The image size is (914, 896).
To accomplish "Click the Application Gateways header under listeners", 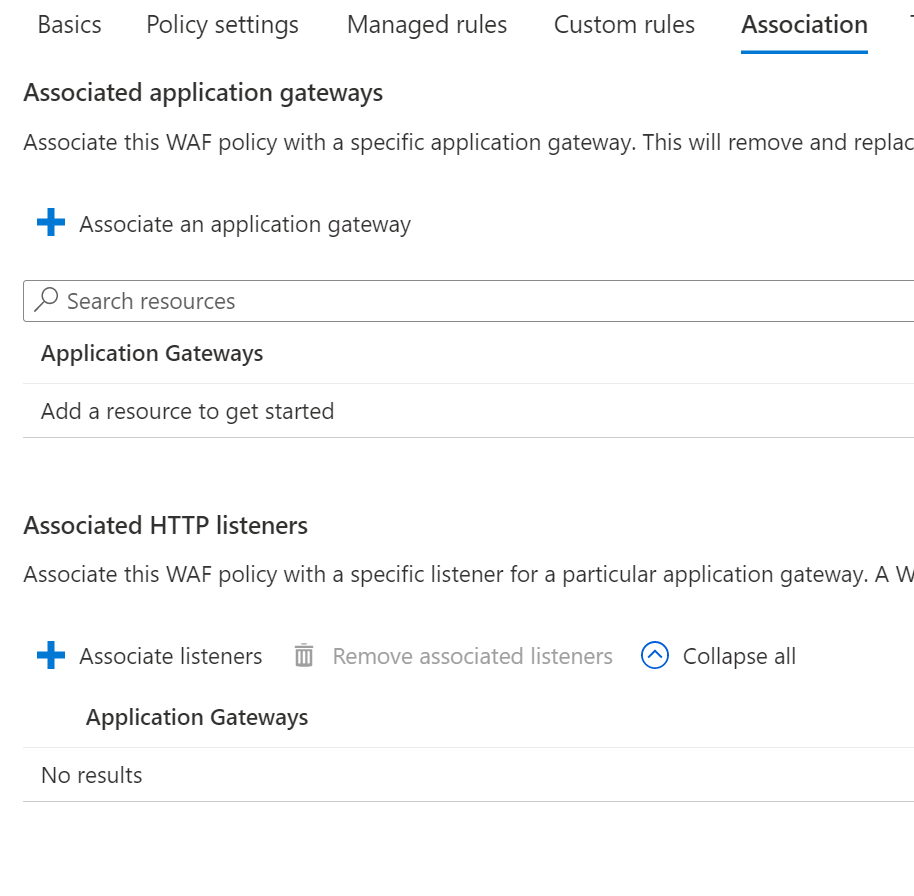I will (x=196, y=717).
